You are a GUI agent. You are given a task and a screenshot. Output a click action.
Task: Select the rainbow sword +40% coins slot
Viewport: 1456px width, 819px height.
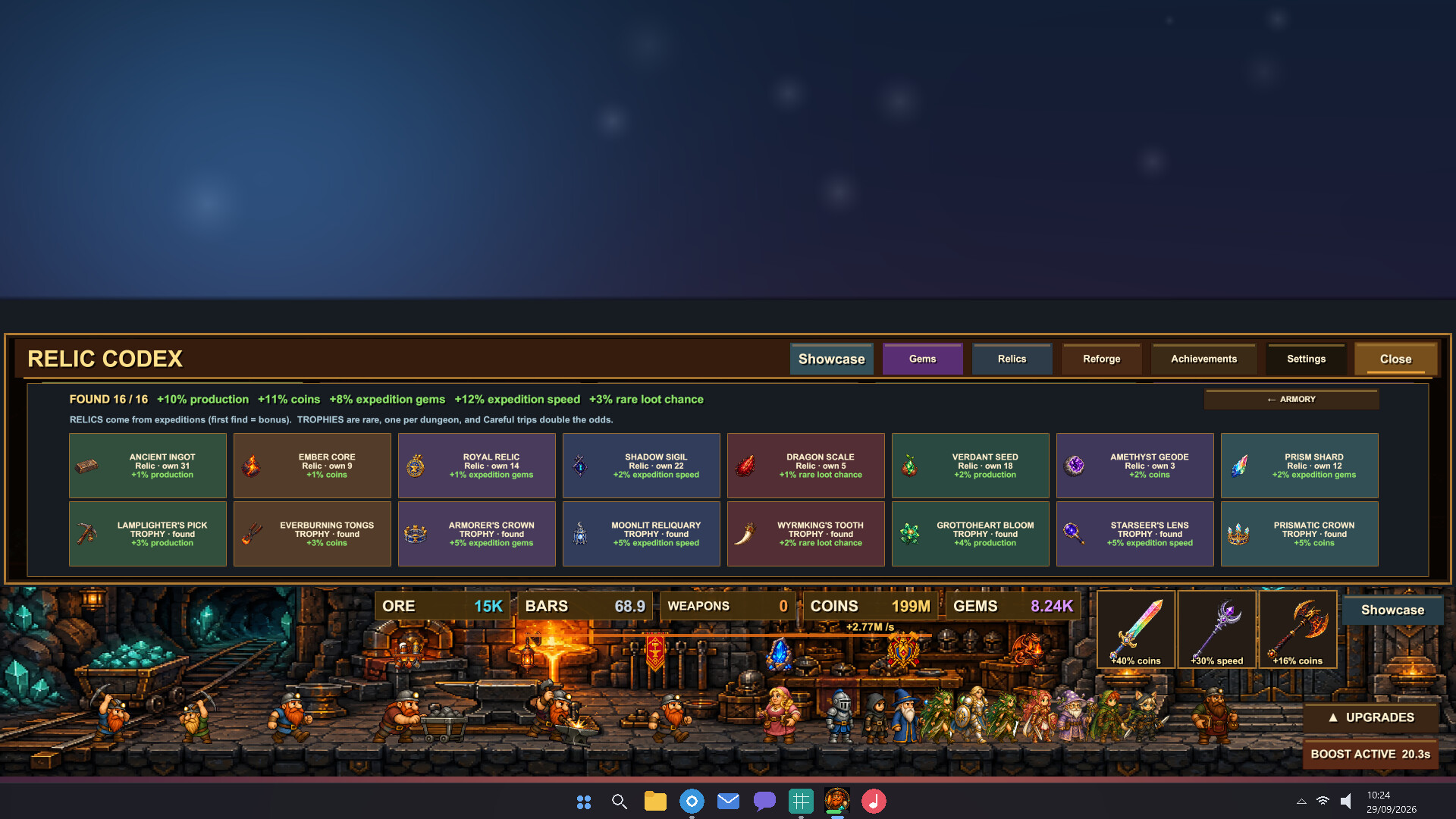(x=1136, y=629)
